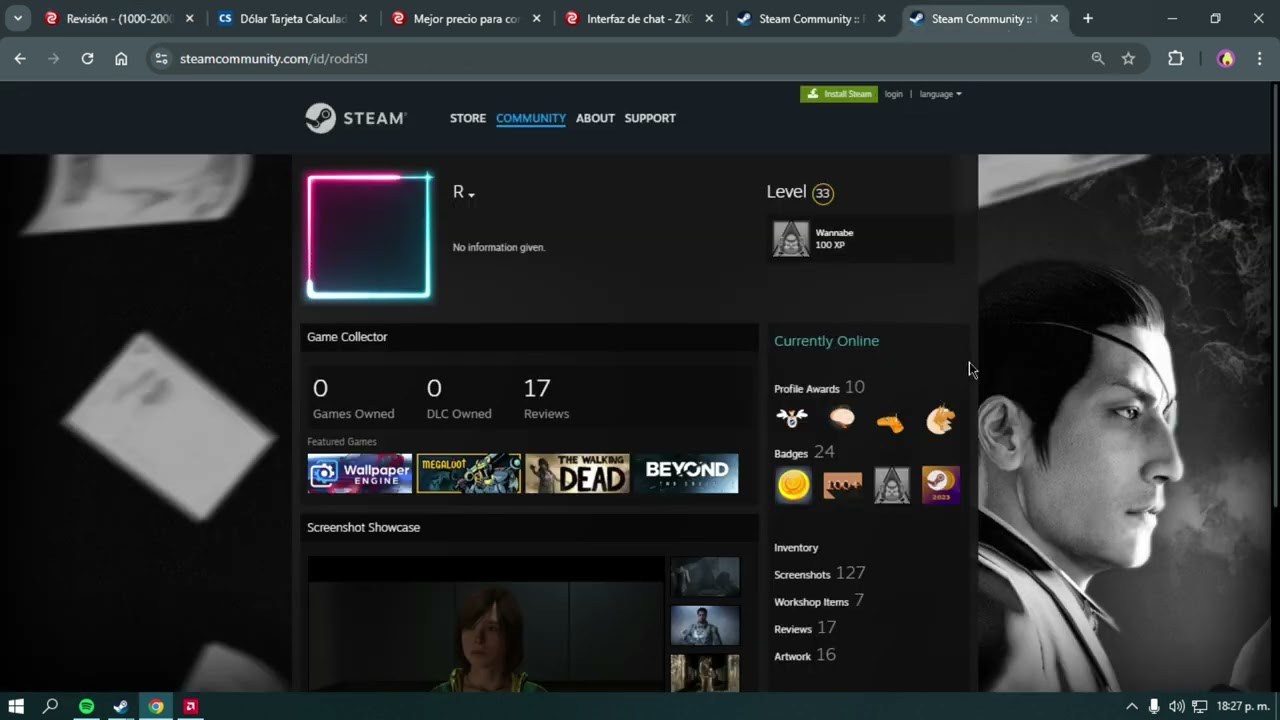Expand the profile name R dropdown arrow

471,194
